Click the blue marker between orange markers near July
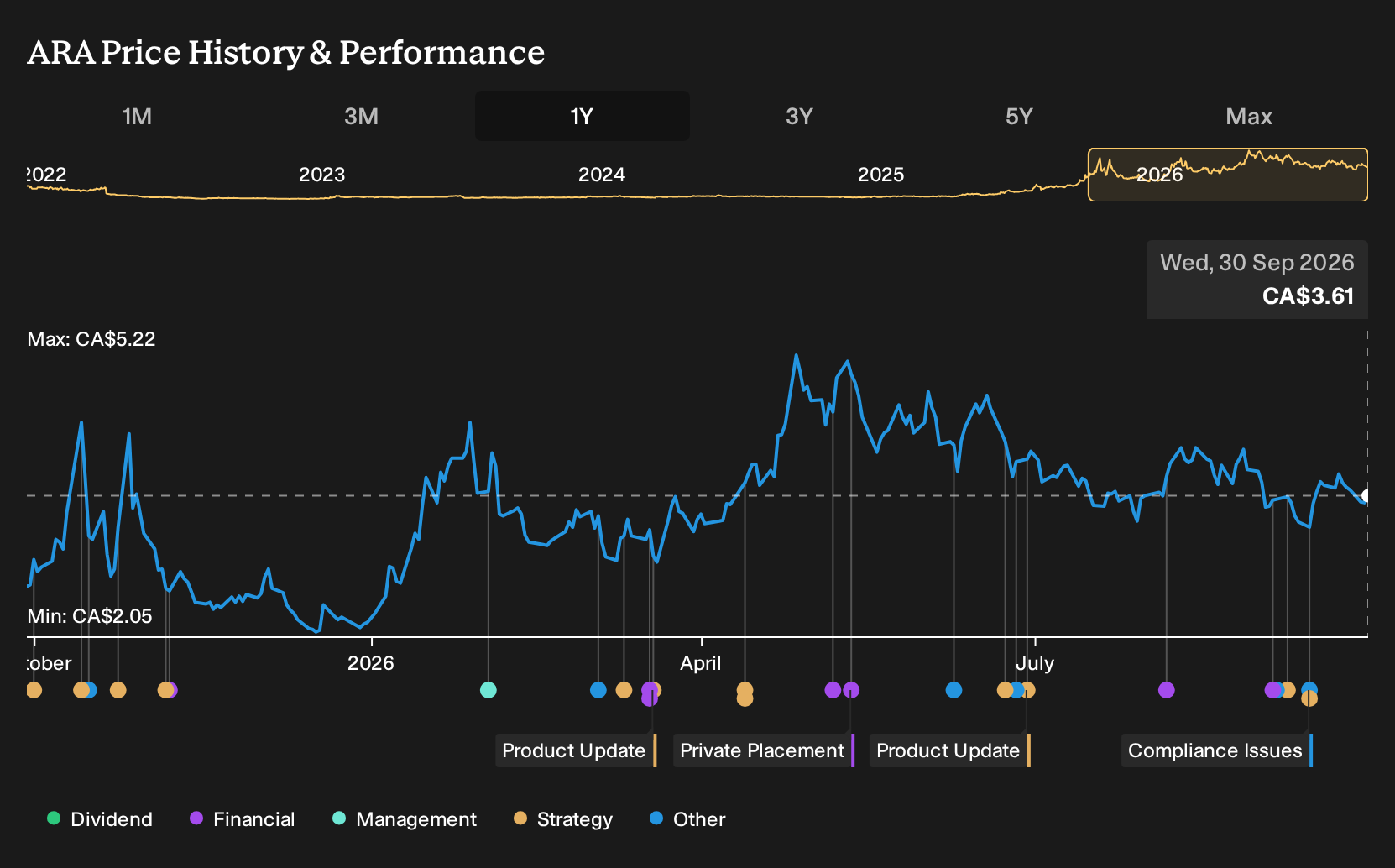Screen dimensions: 1395x868 1016,690
